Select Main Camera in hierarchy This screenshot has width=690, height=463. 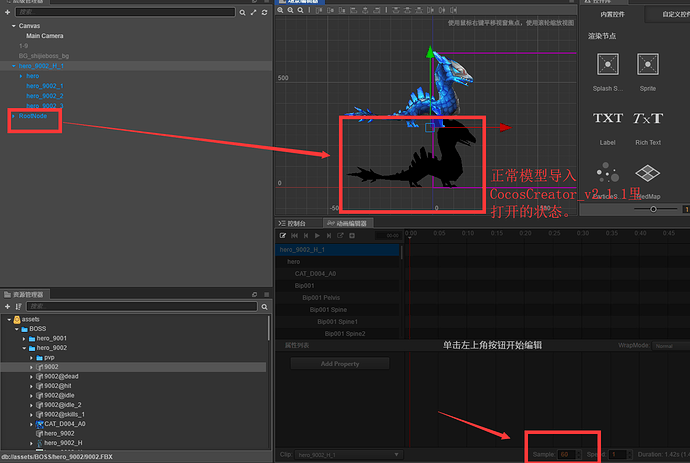[45, 36]
